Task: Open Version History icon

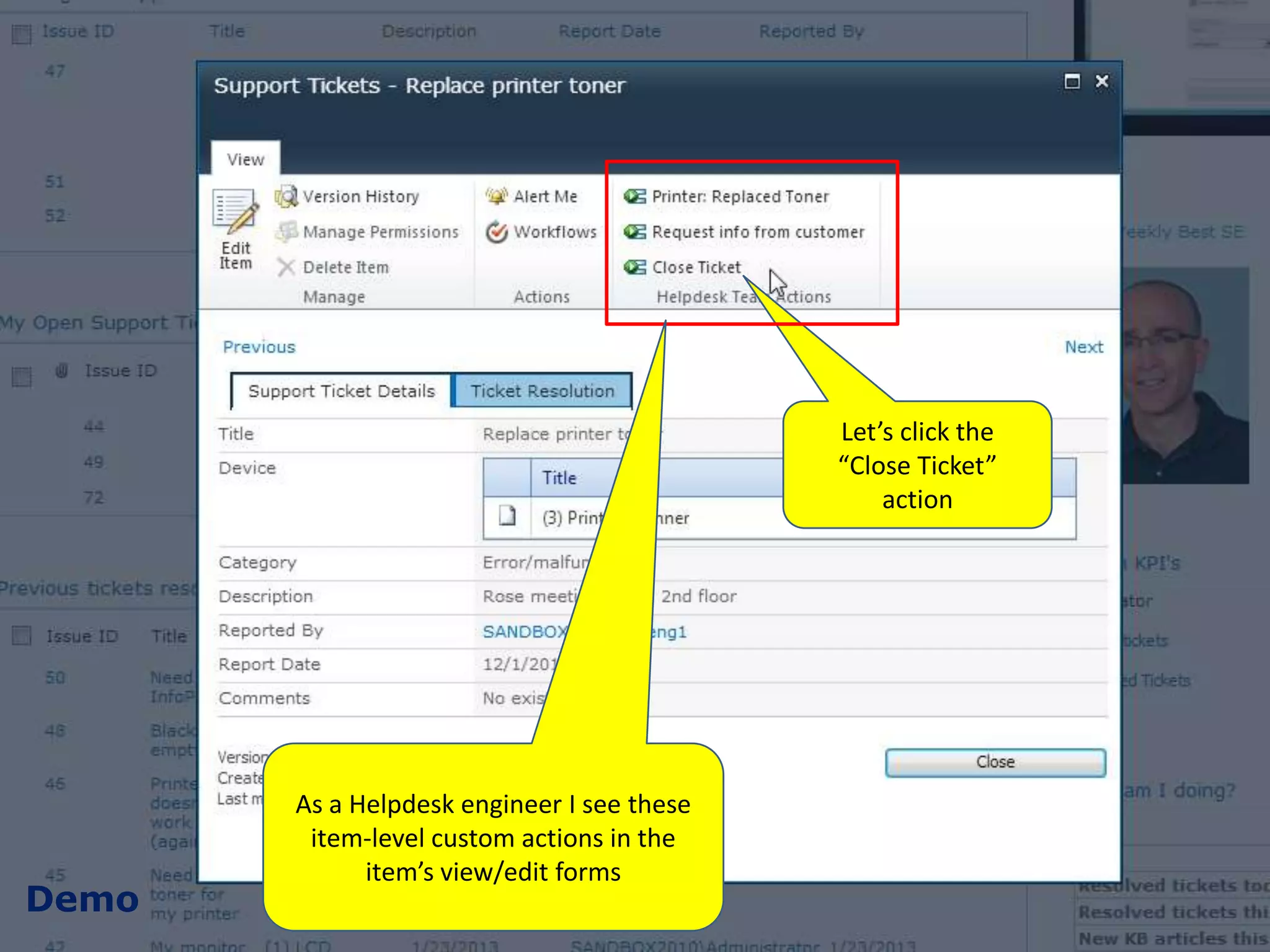Action: tap(286, 196)
